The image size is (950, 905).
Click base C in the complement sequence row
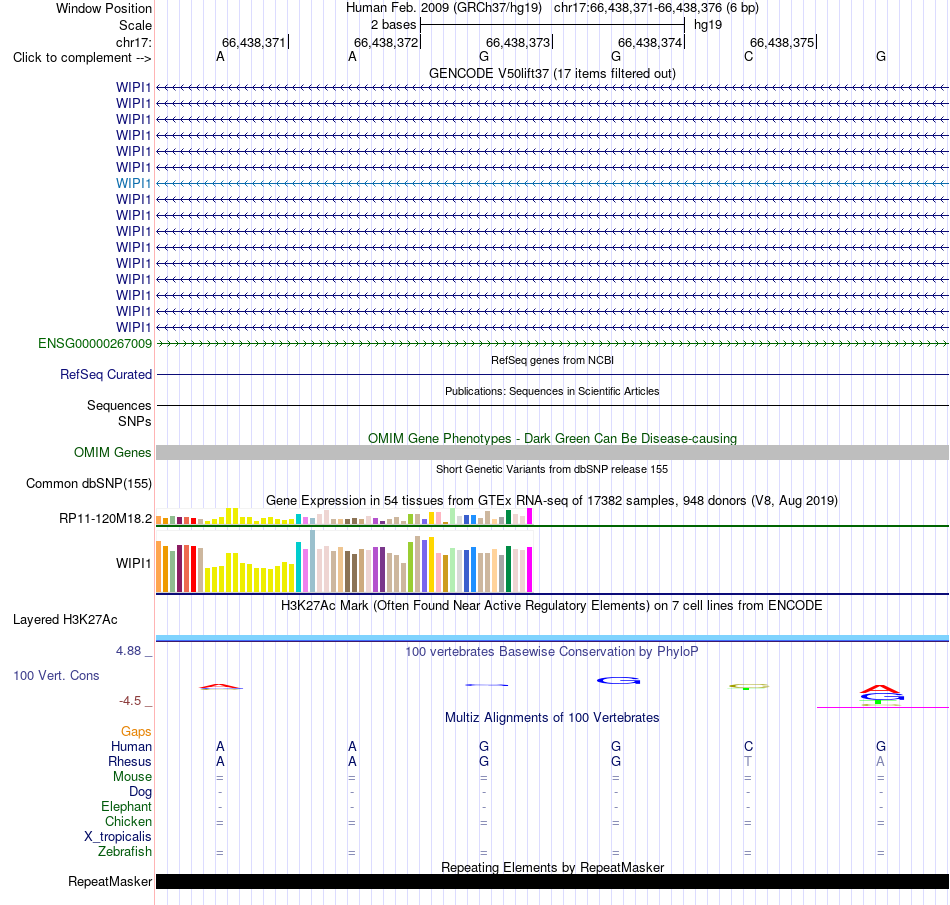pyautogui.click(x=748, y=57)
